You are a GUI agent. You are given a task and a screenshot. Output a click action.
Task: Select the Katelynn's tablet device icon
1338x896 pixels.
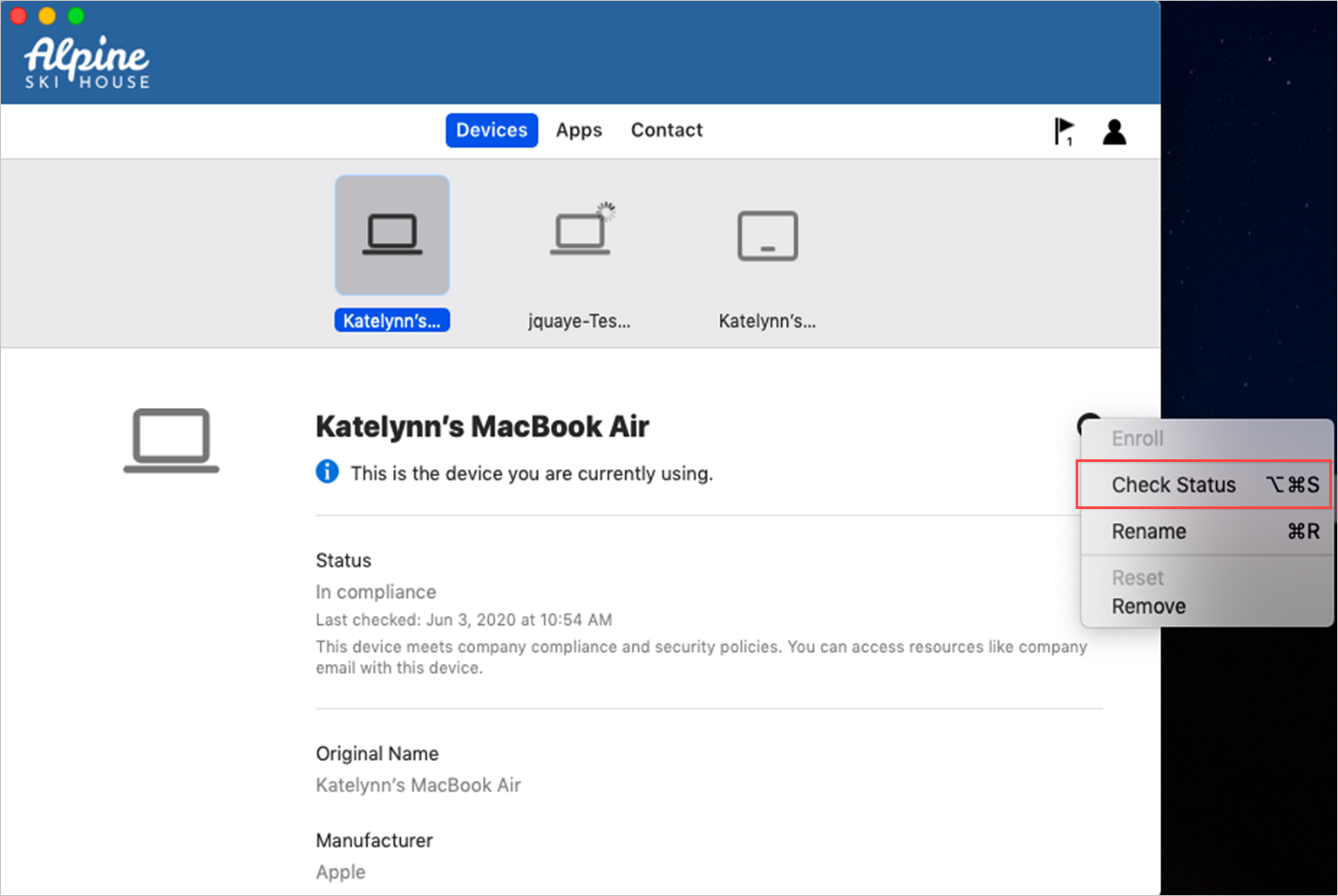pos(767,235)
